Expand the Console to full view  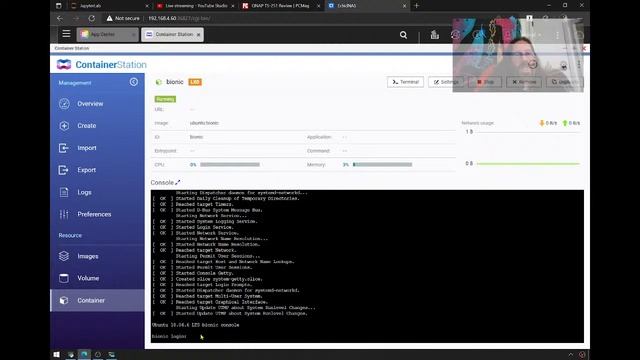[178, 182]
